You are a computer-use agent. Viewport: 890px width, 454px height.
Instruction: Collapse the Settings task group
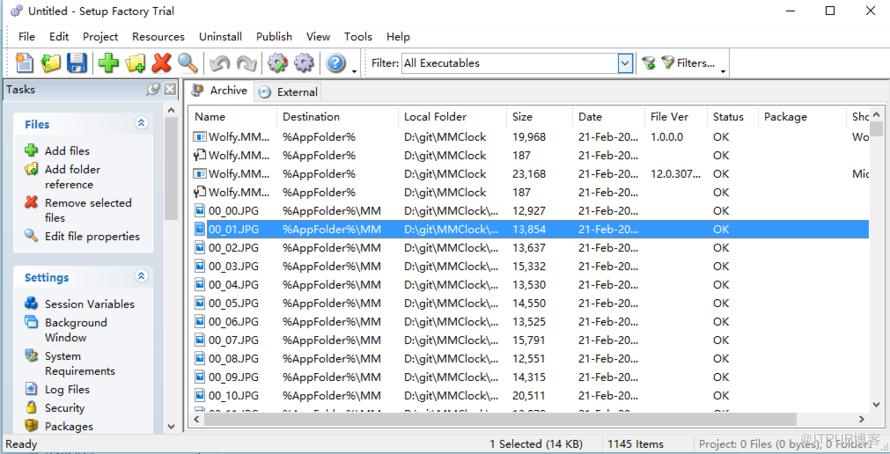[x=141, y=276]
